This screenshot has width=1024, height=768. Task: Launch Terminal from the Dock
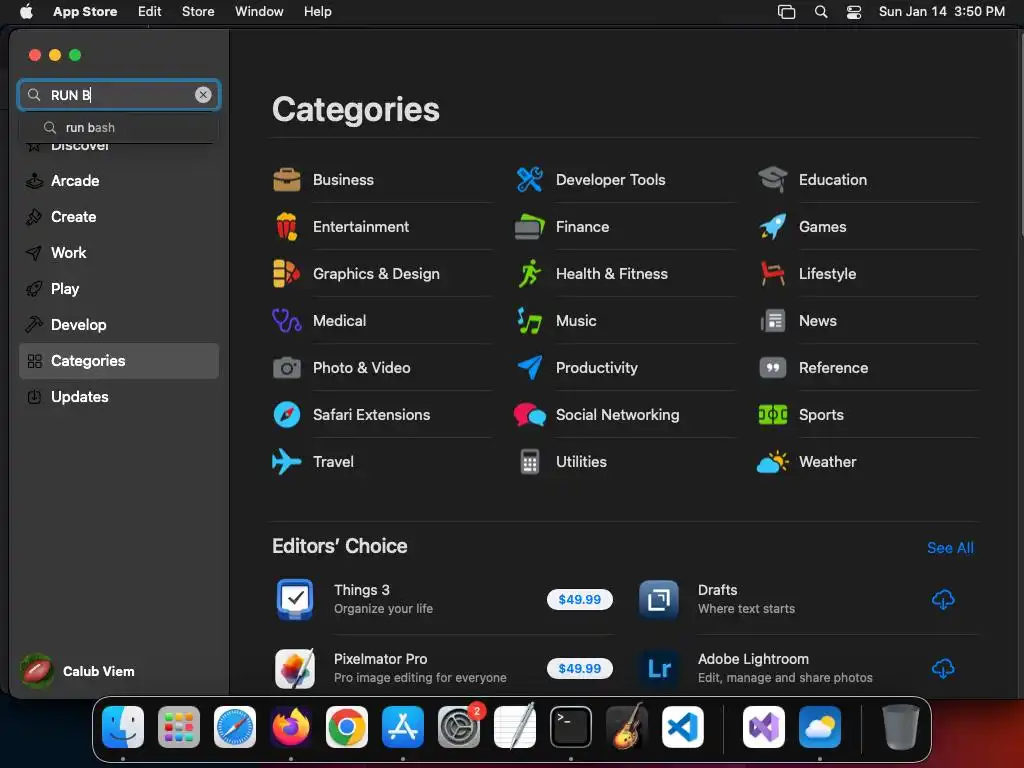[x=571, y=726]
